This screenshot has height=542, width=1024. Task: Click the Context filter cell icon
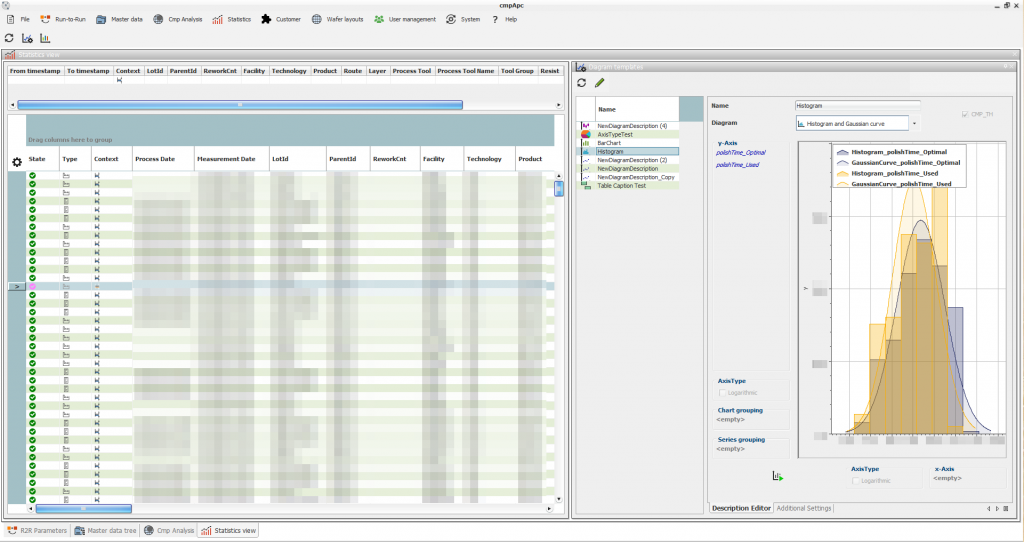[x=120, y=80]
